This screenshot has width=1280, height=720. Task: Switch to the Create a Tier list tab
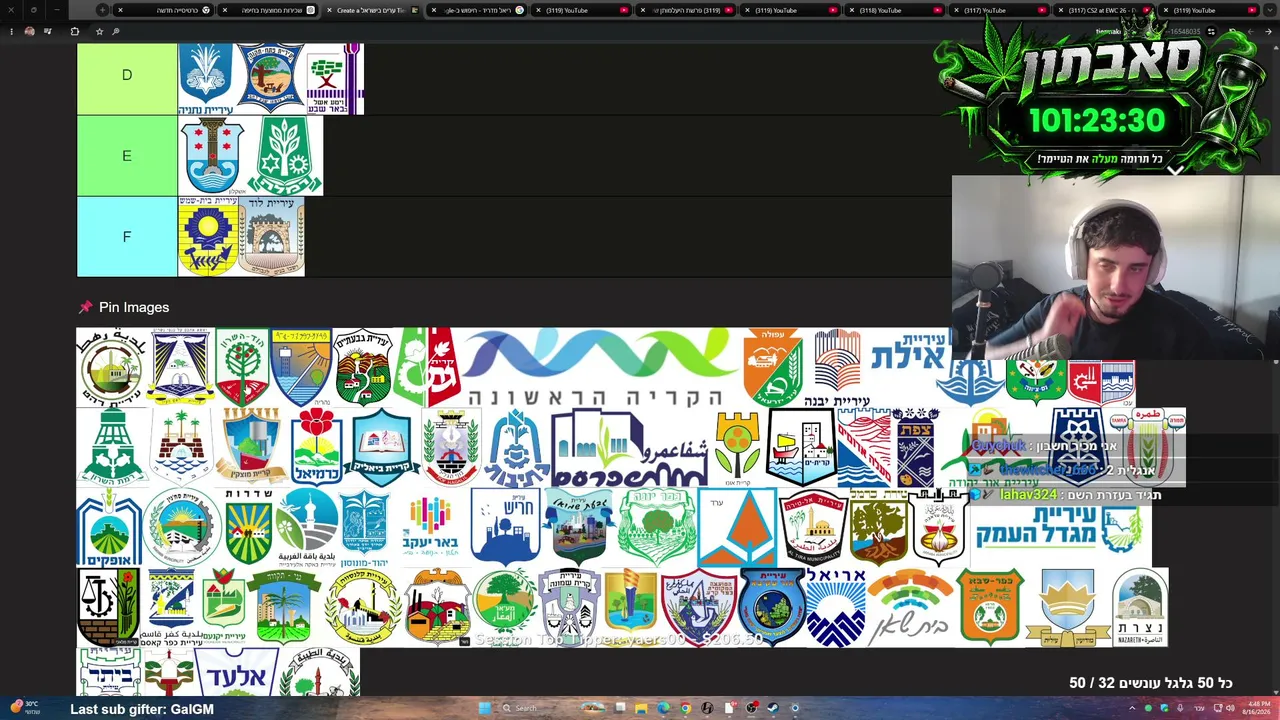(x=370, y=10)
